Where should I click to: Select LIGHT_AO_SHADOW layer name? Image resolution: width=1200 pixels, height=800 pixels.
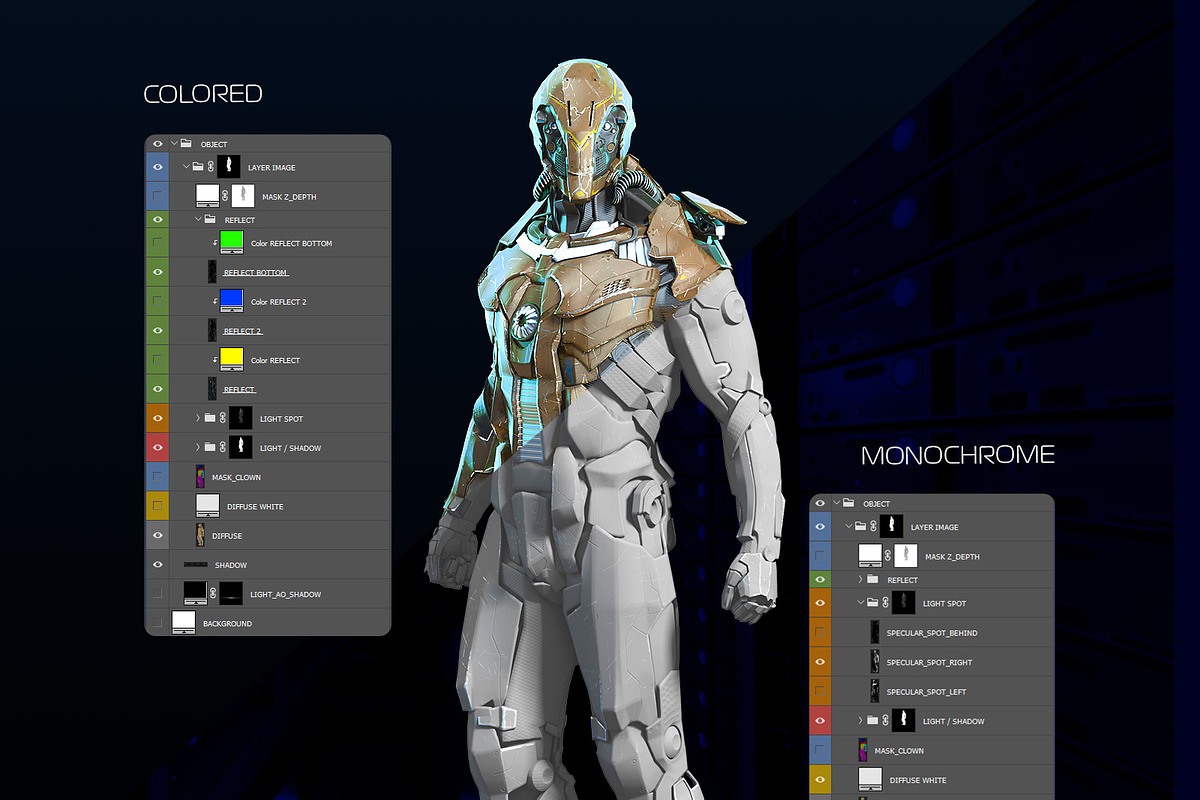tap(286, 595)
